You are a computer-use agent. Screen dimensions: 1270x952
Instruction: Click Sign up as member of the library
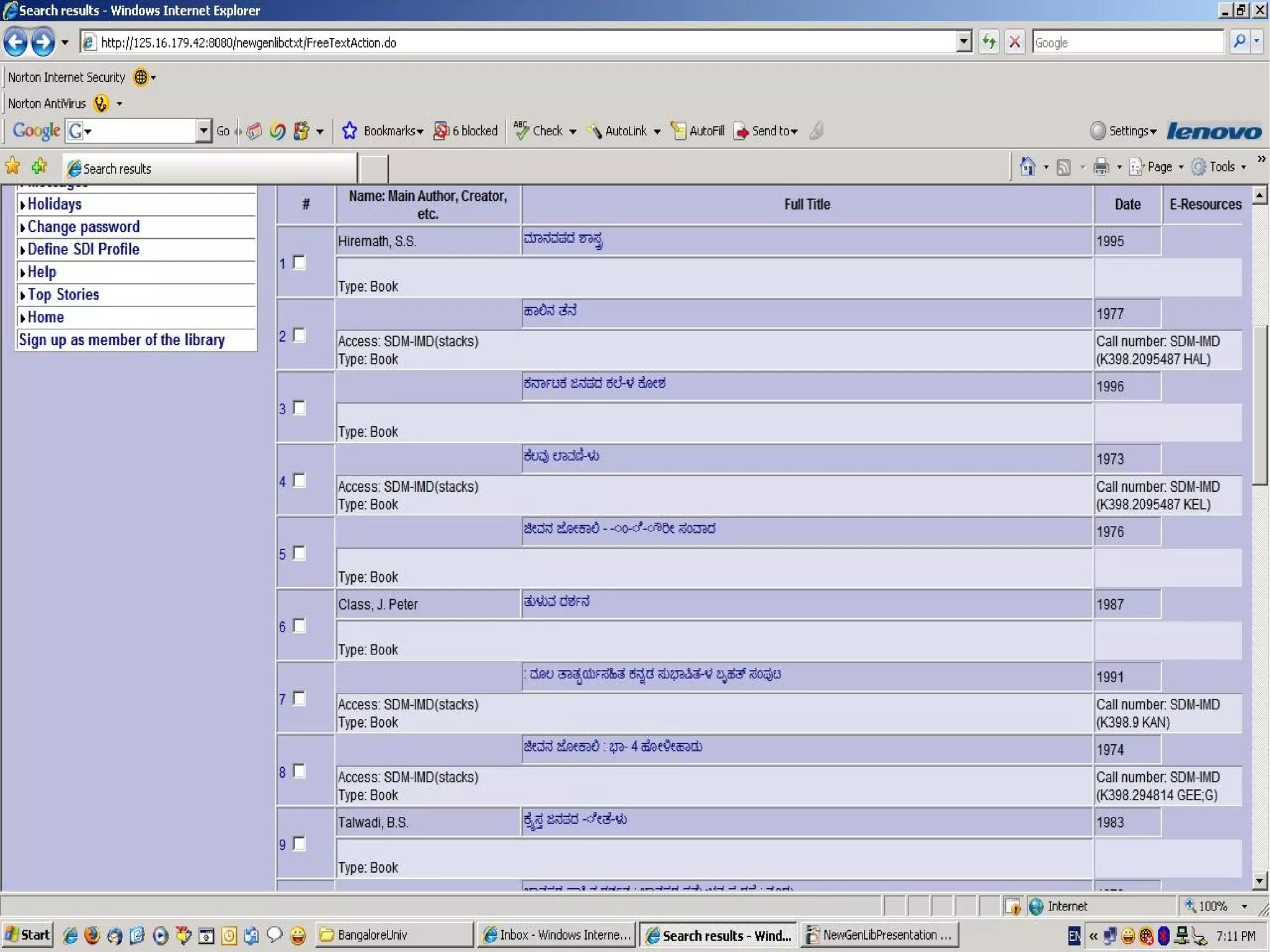tap(122, 340)
